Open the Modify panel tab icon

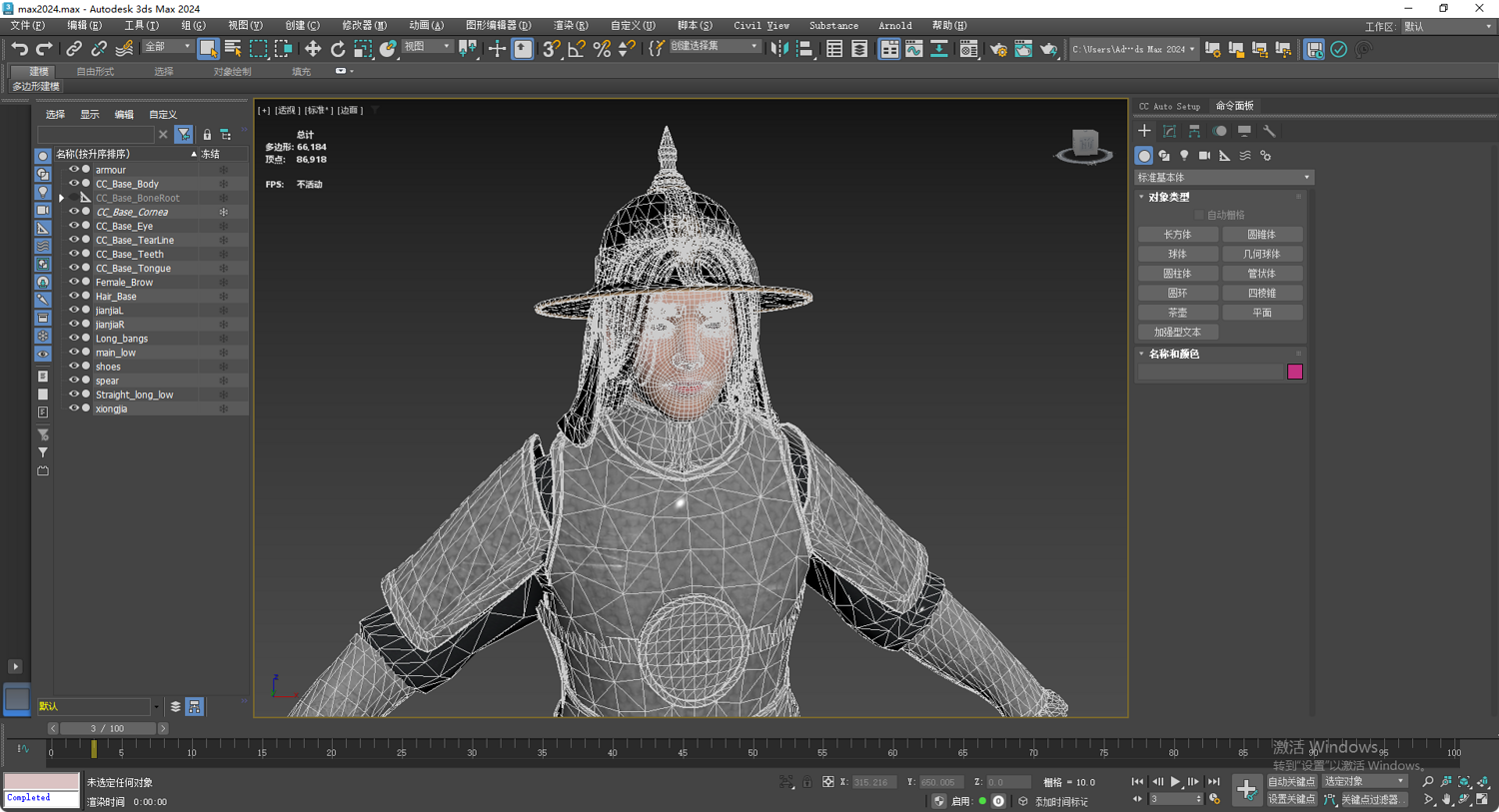tap(1169, 131)
